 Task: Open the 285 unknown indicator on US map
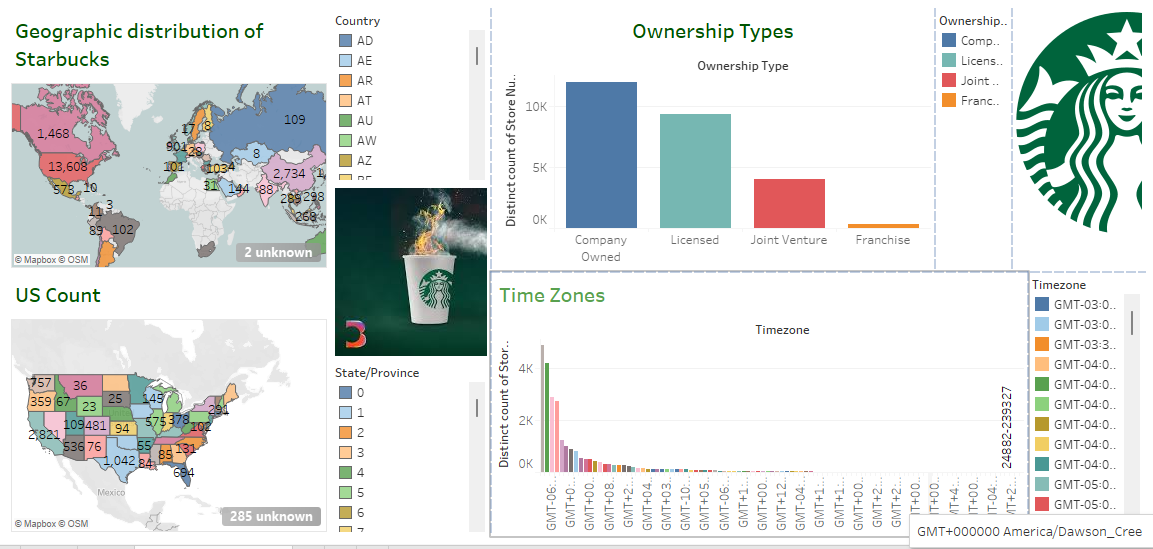(271, 516)
